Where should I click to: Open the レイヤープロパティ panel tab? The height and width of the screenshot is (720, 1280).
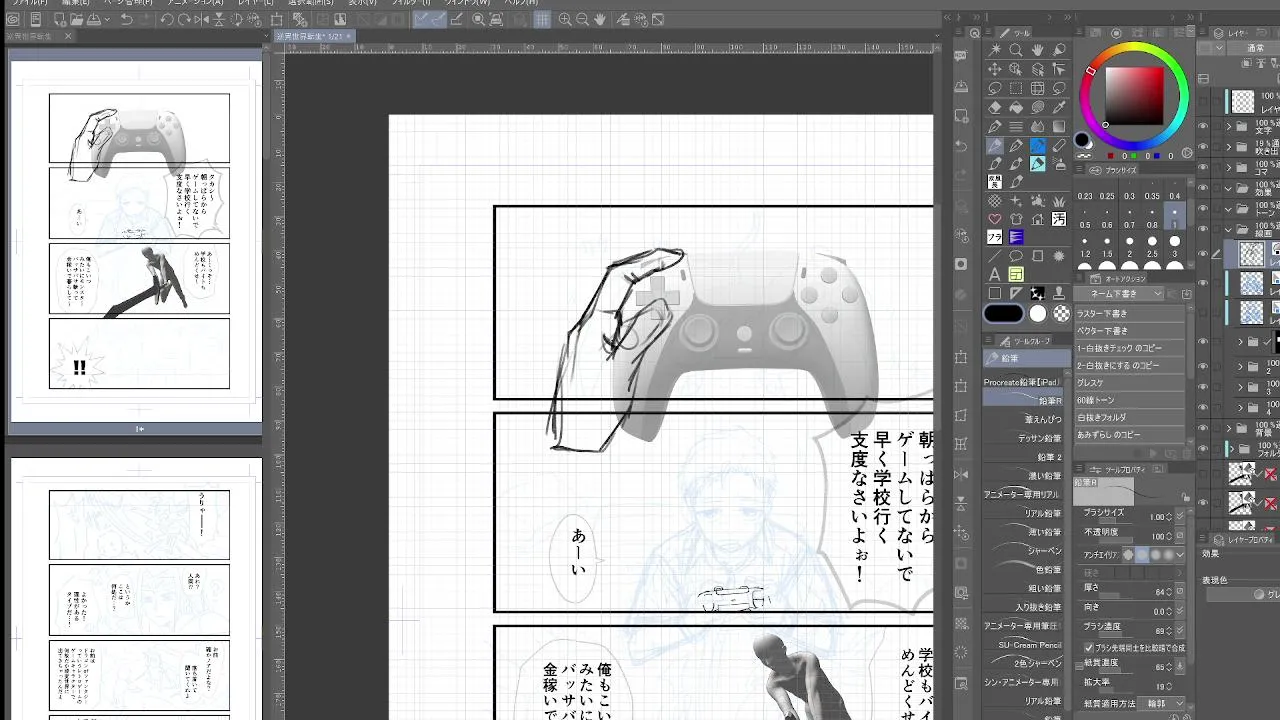pos(1243,539)
